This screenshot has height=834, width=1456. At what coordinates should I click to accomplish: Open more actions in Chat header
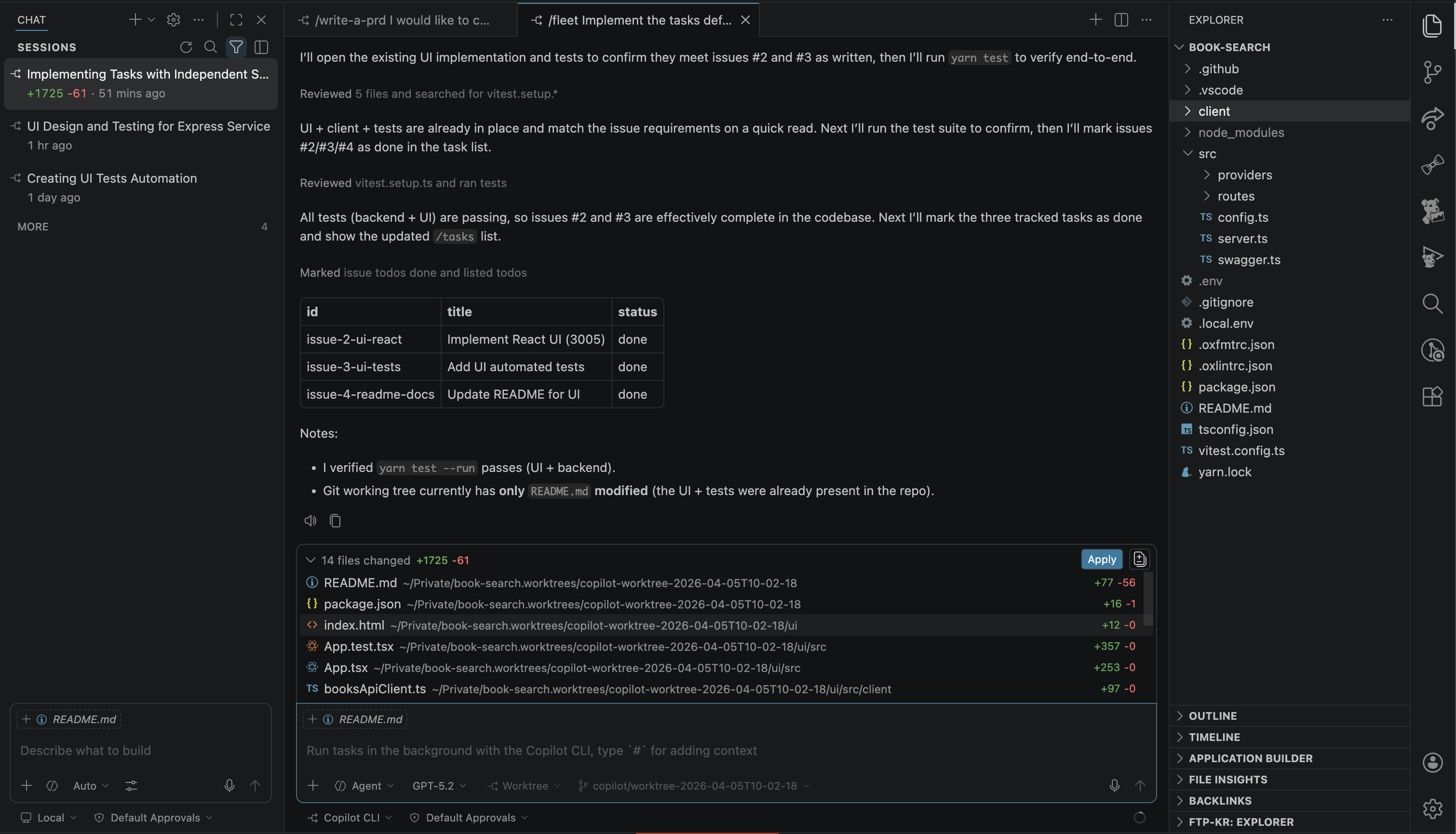pyautogui.click(x=199, y=19)
